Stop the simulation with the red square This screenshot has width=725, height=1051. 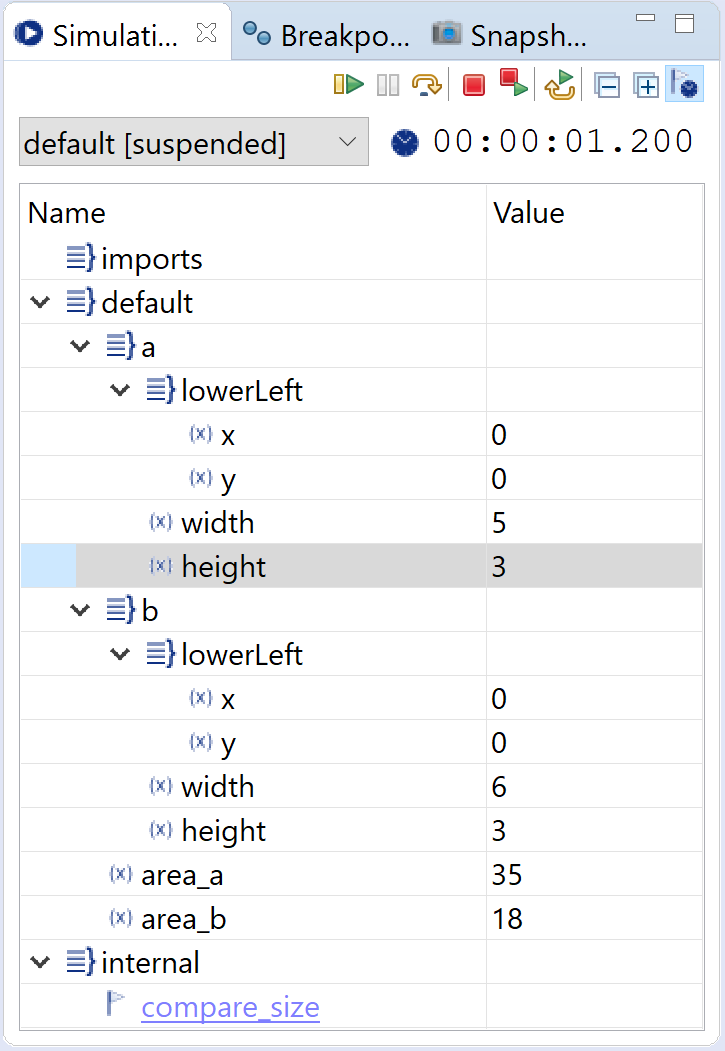tap(474, 85)
